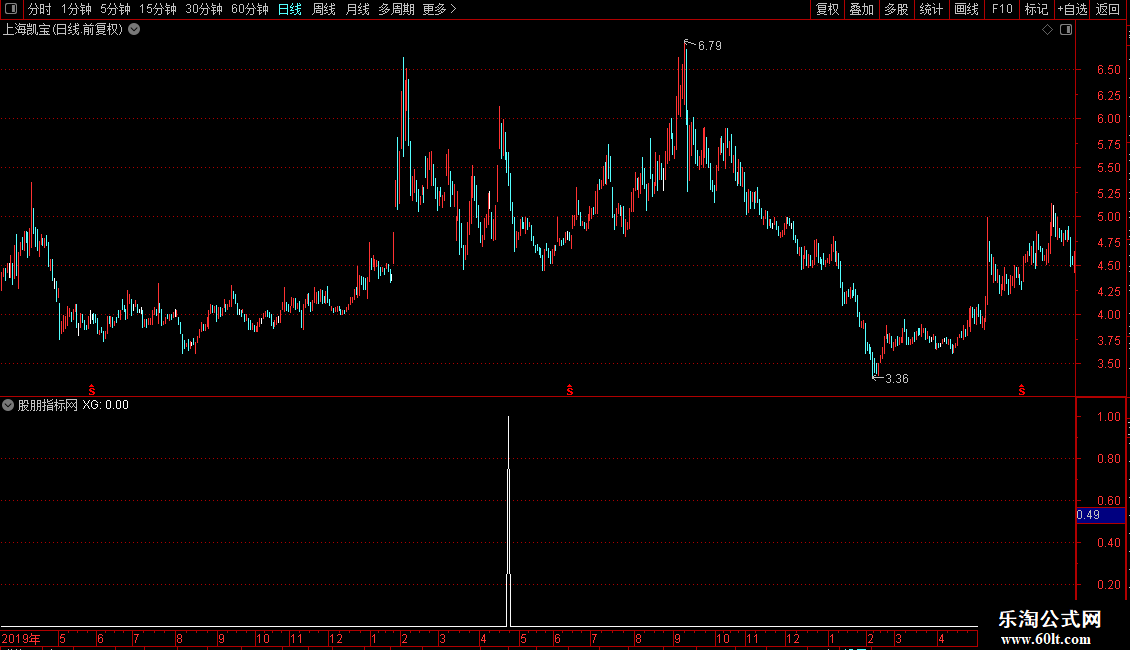Click the 上海凯宝(日线.前复权) title text
This screenshot has height=650, width=1130.
(63, 30)
